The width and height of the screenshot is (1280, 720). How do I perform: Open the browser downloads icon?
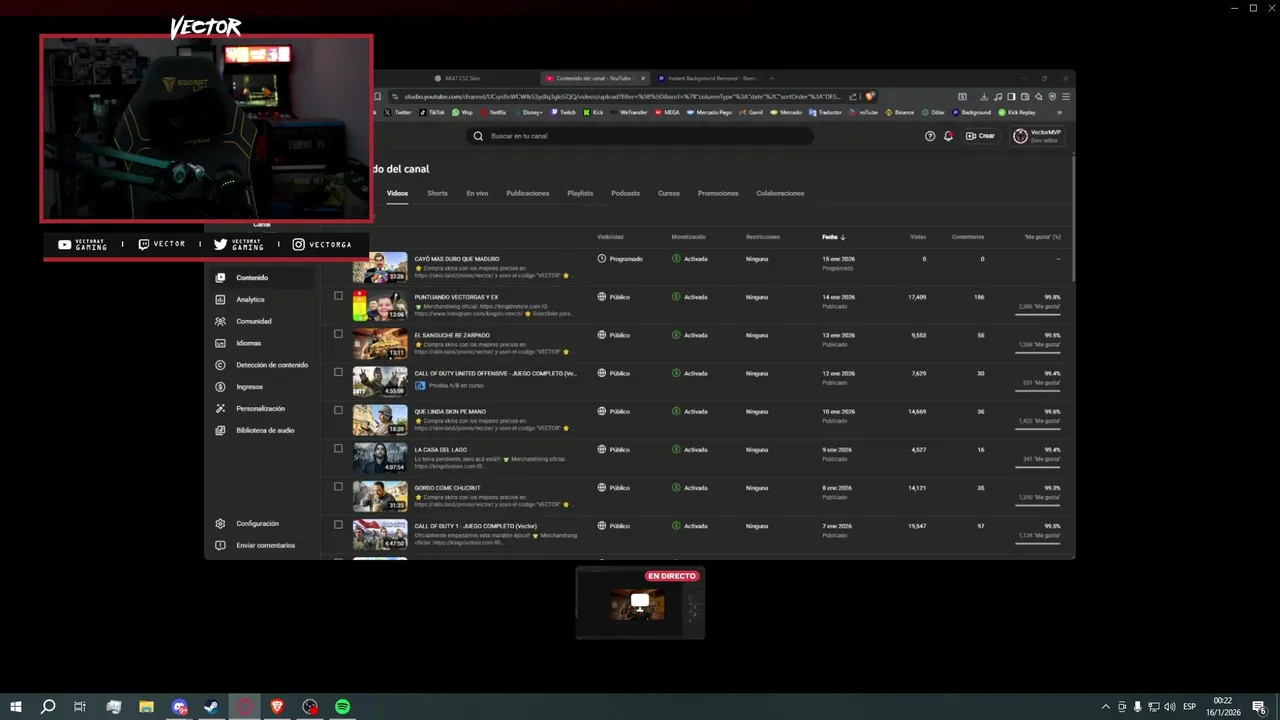(984, 97)
